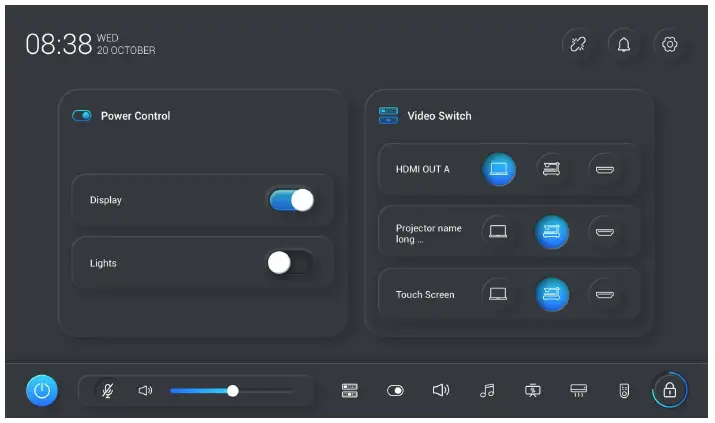Open the music note page
The height and width of the screenshot is (423, 715).
tap(487, 390)
